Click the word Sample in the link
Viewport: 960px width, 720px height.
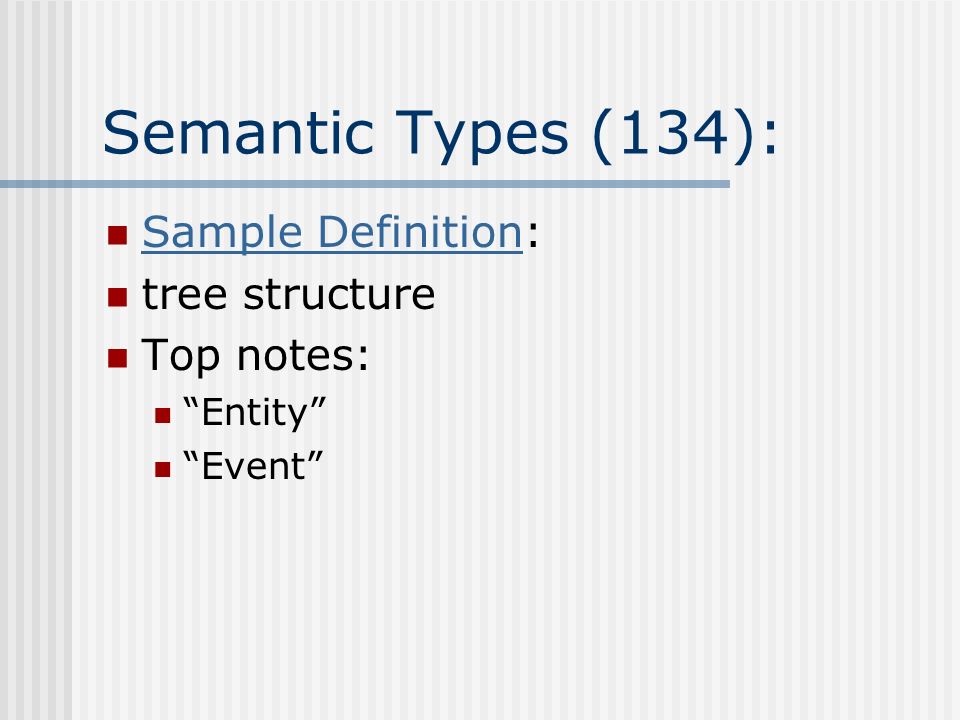click(222, 233)
